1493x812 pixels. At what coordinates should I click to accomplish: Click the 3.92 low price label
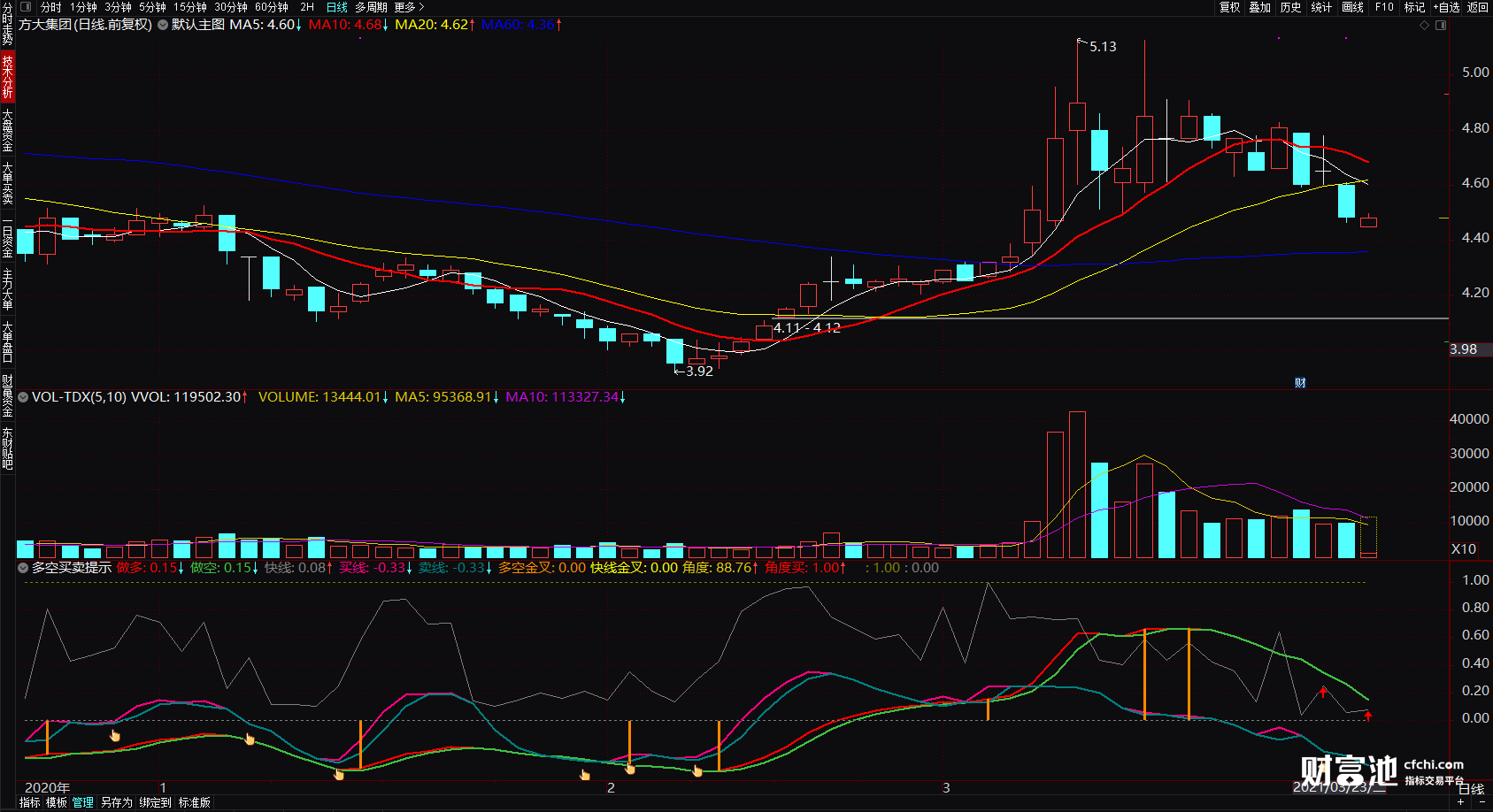699,372
